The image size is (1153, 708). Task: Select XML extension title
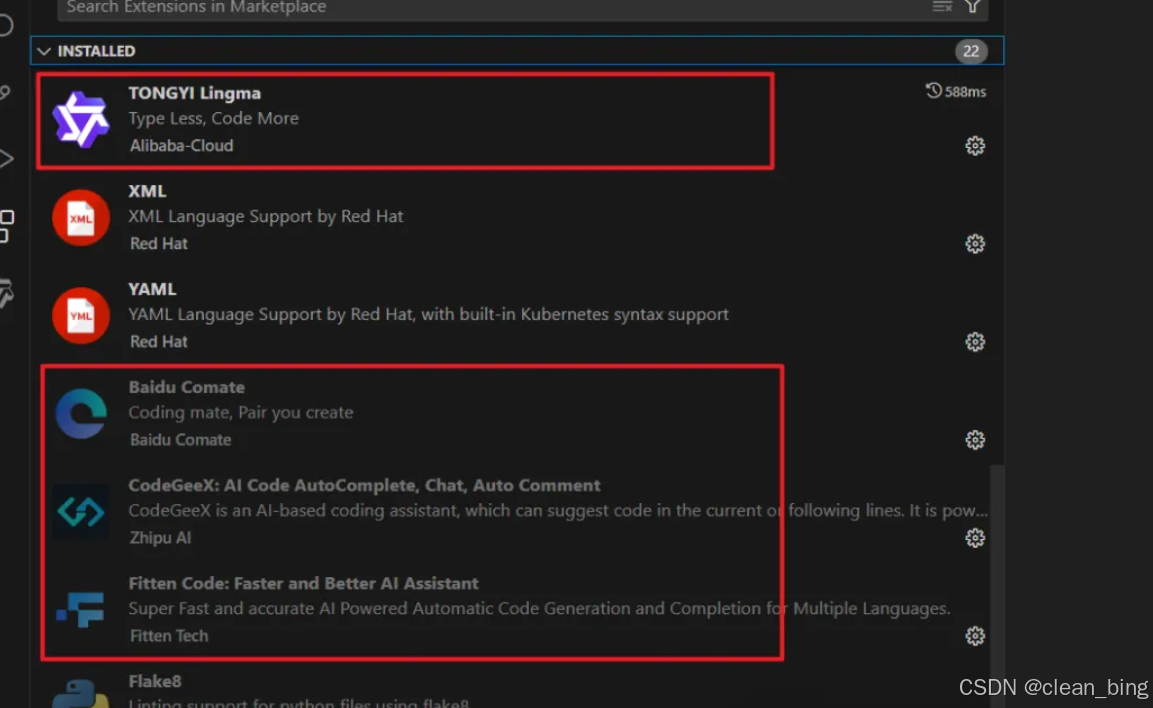pos(147,191)
